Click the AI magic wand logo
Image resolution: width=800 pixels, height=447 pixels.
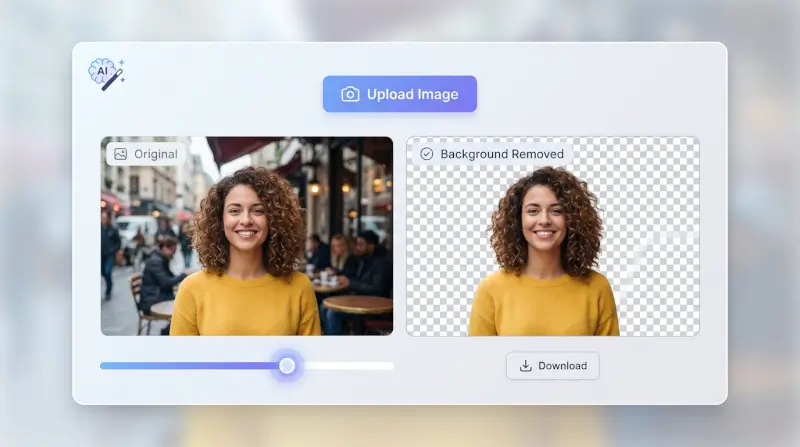[107, 74]
